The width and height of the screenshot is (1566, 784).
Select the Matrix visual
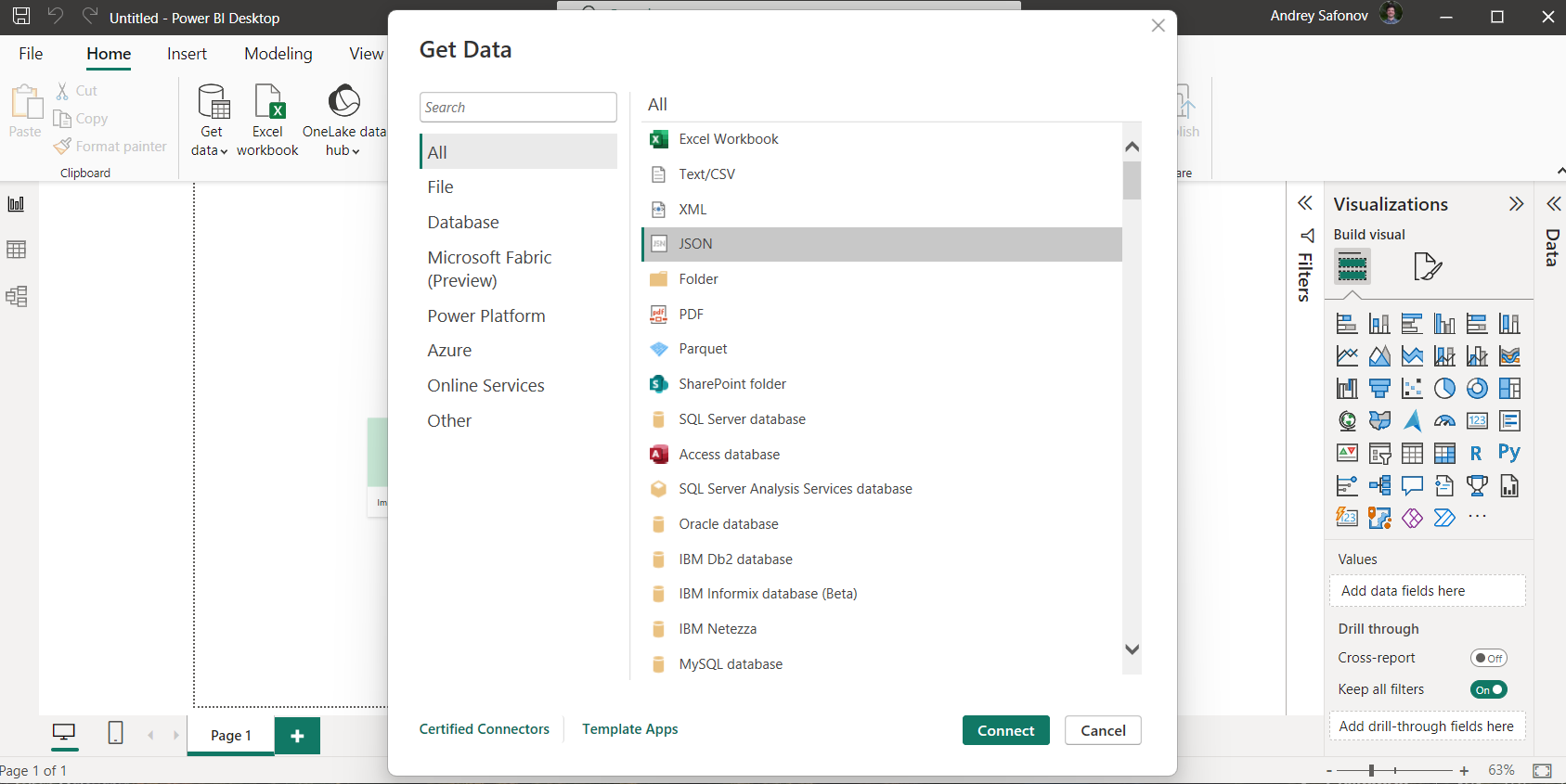pos(1444,454)
